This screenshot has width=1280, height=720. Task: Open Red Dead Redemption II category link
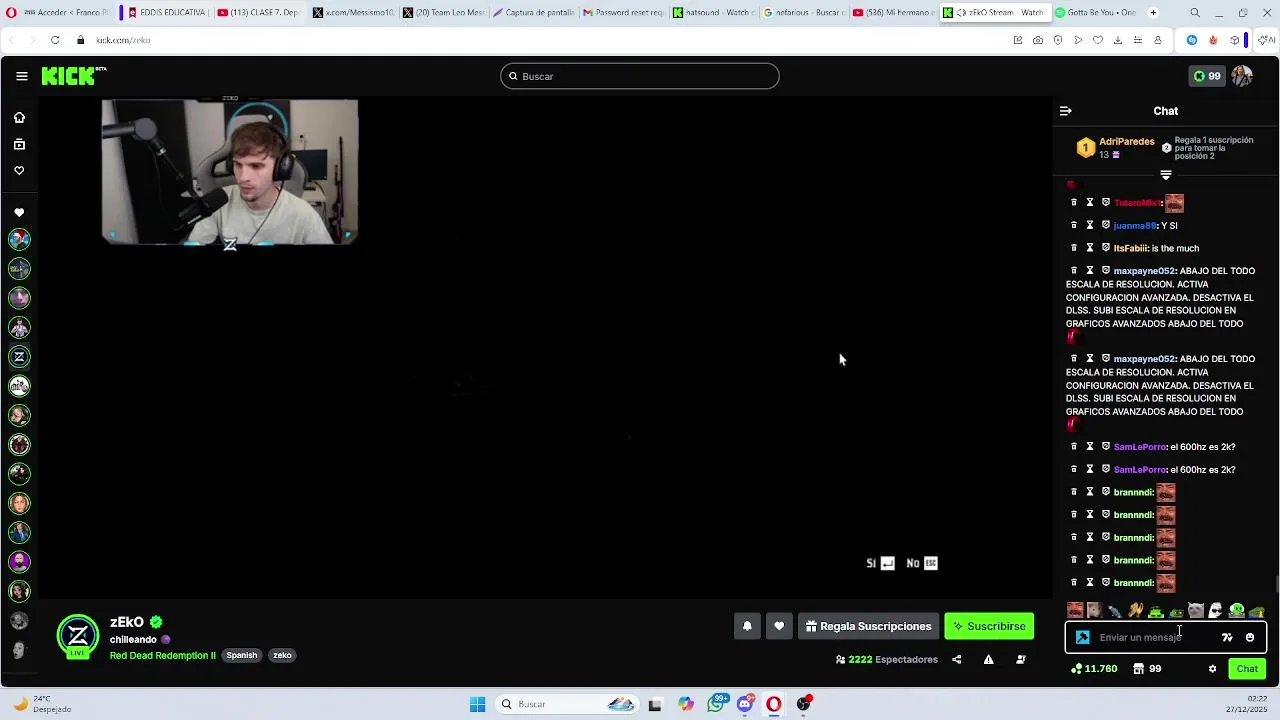[163, 656]
